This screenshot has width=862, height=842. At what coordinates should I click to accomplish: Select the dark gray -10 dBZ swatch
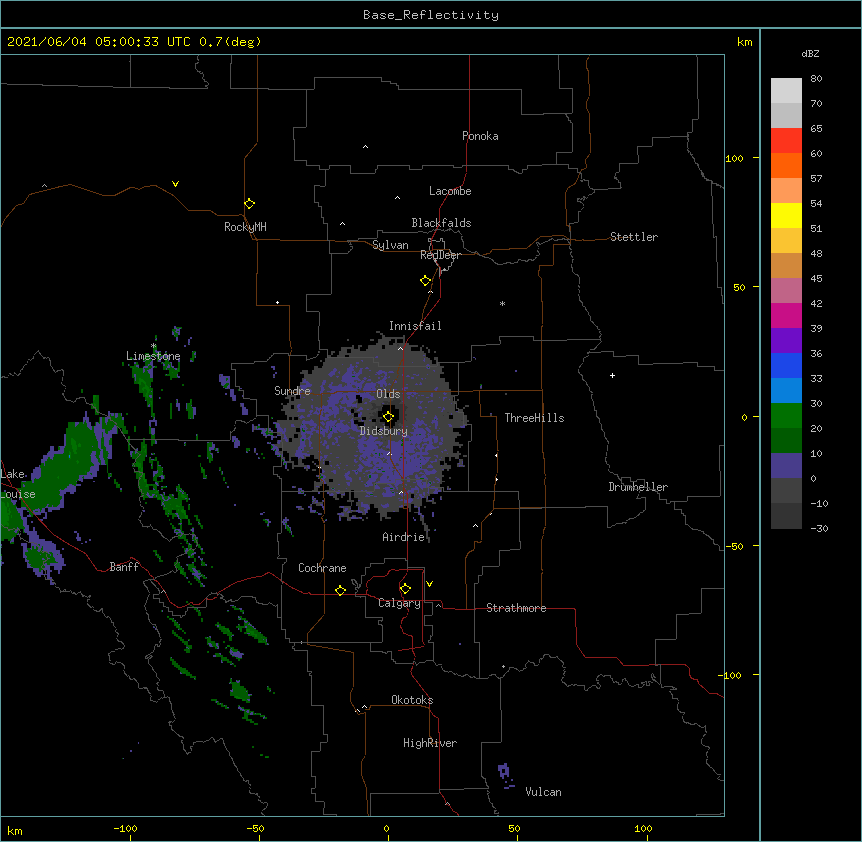pyautogui.click(x=786, y=516)
